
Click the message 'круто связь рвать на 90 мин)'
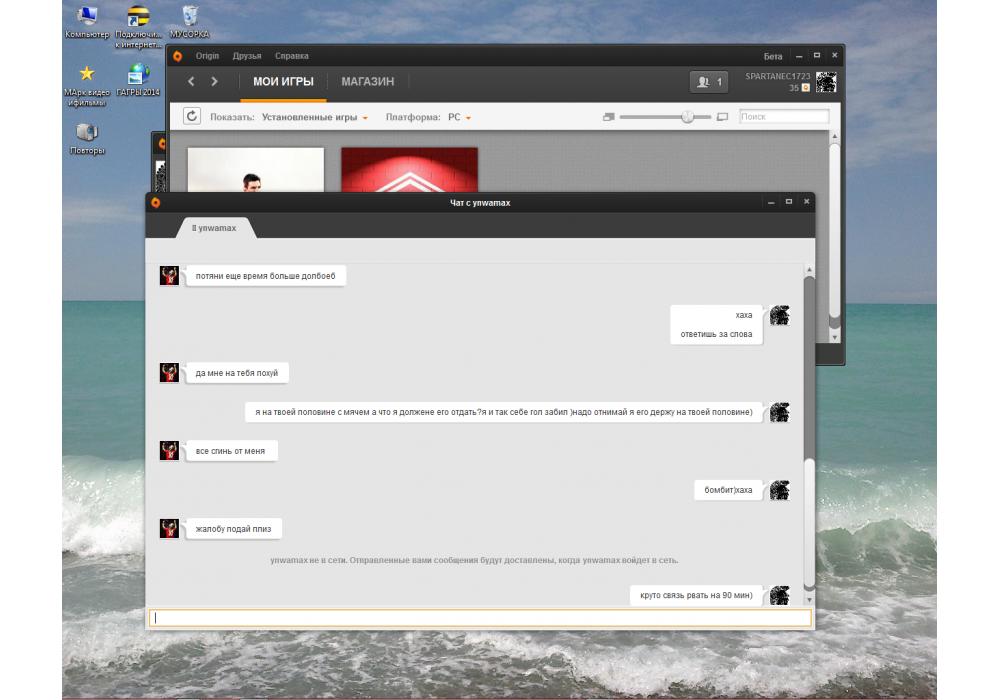(x=696, y=595)
